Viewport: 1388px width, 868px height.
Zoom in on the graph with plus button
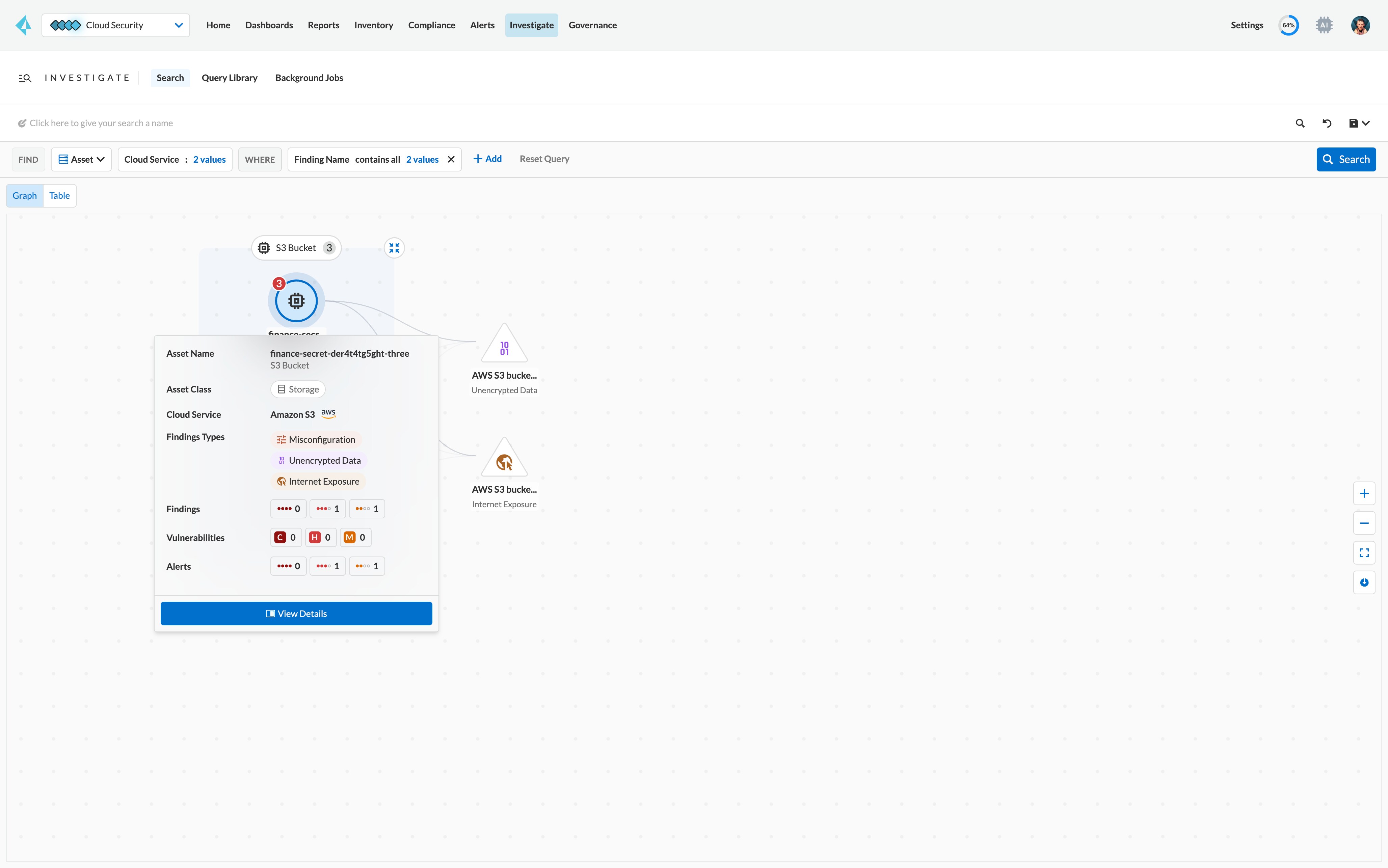1364,494
